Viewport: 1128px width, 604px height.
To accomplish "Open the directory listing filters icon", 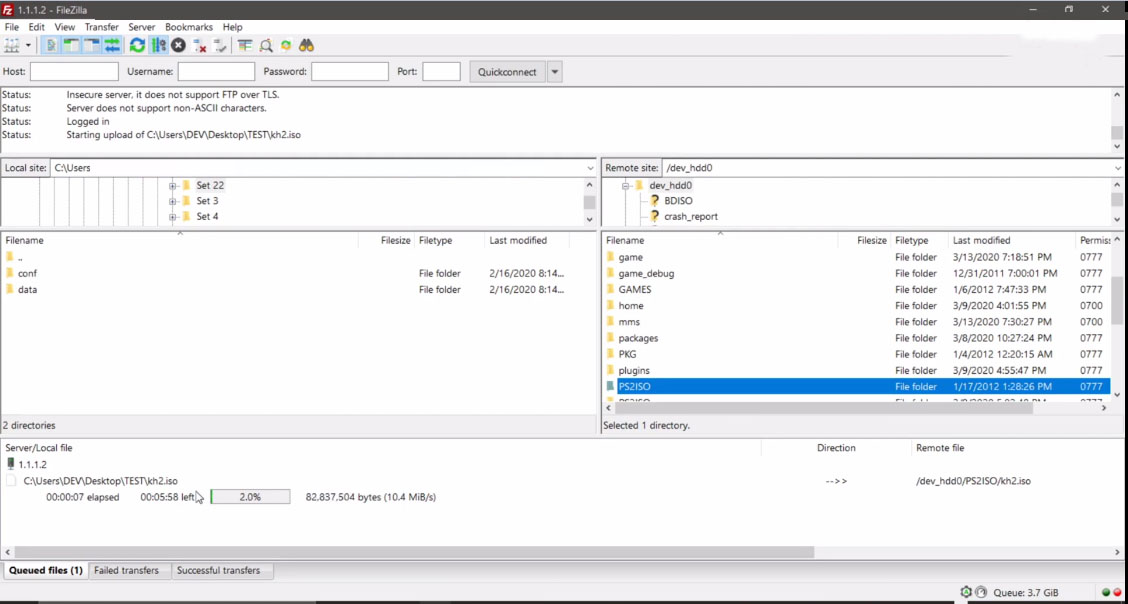I will (x=245, y=46).
